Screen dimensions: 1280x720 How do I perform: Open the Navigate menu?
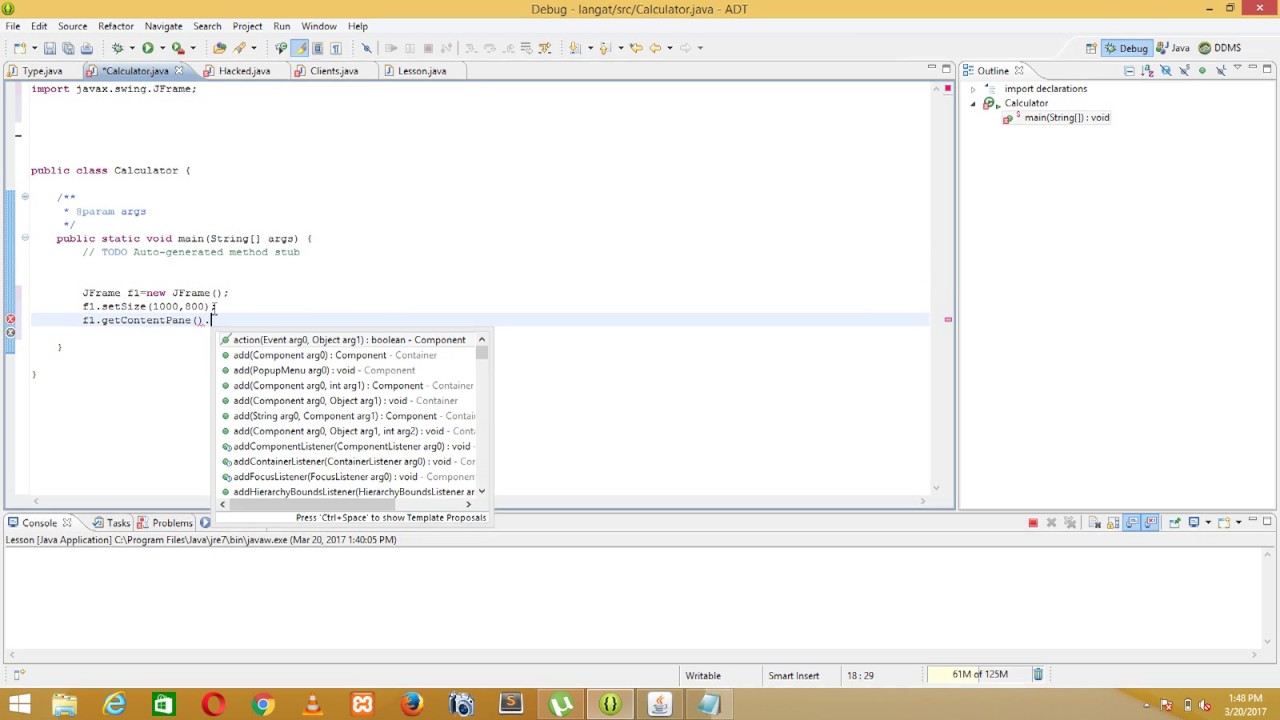tap(163, 26)
